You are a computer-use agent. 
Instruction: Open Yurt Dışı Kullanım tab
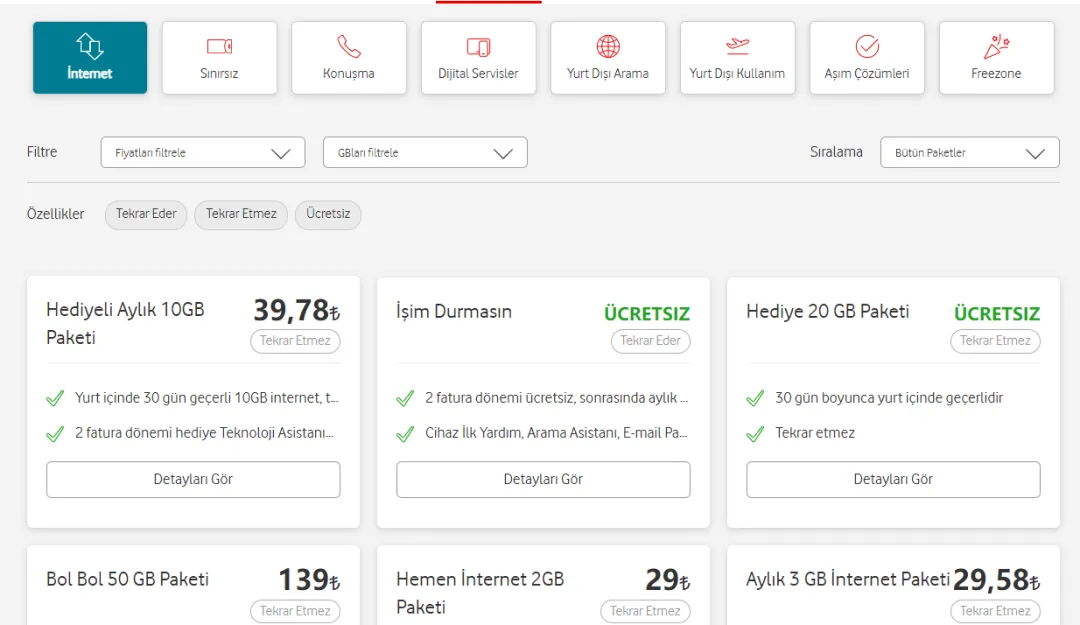coord(737,58)
